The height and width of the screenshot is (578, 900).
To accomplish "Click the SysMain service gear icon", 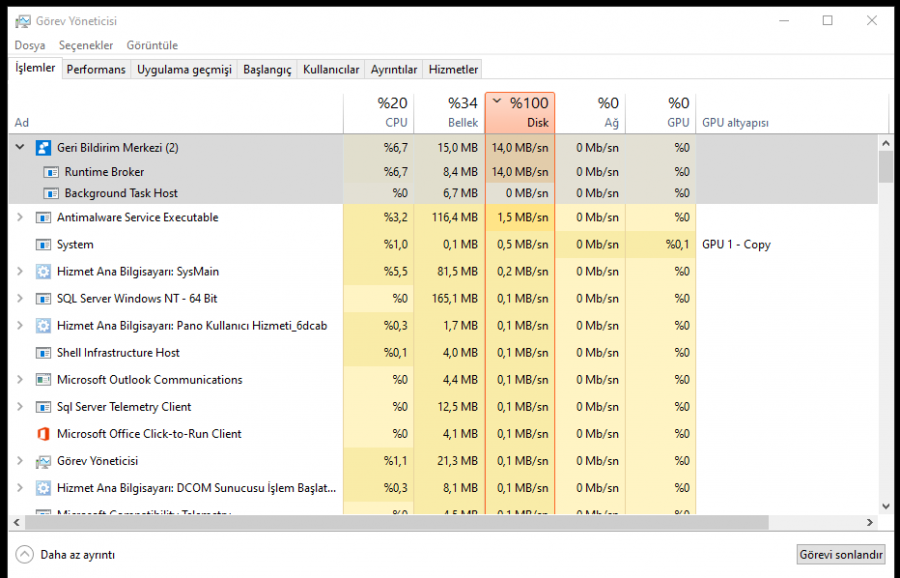I will tap(43, 272).
